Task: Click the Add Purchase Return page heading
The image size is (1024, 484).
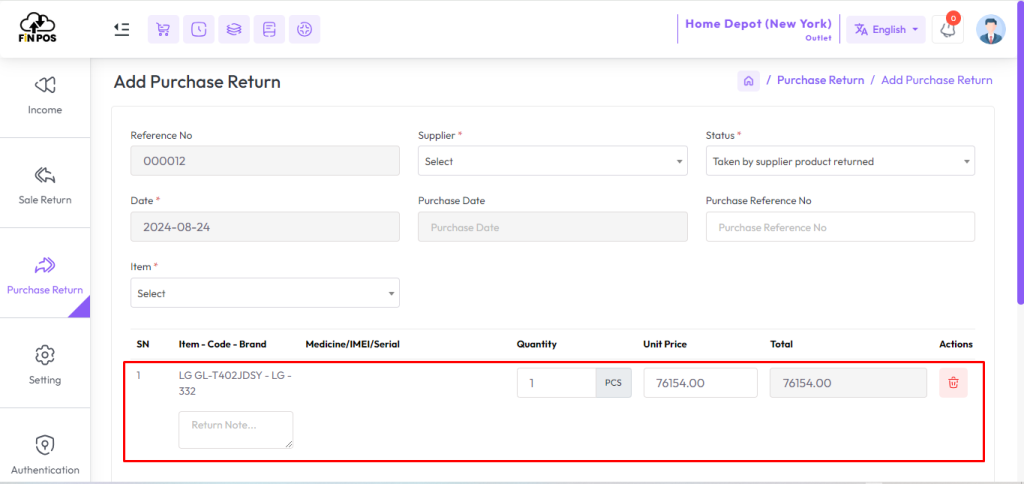Action: point(197,82)
